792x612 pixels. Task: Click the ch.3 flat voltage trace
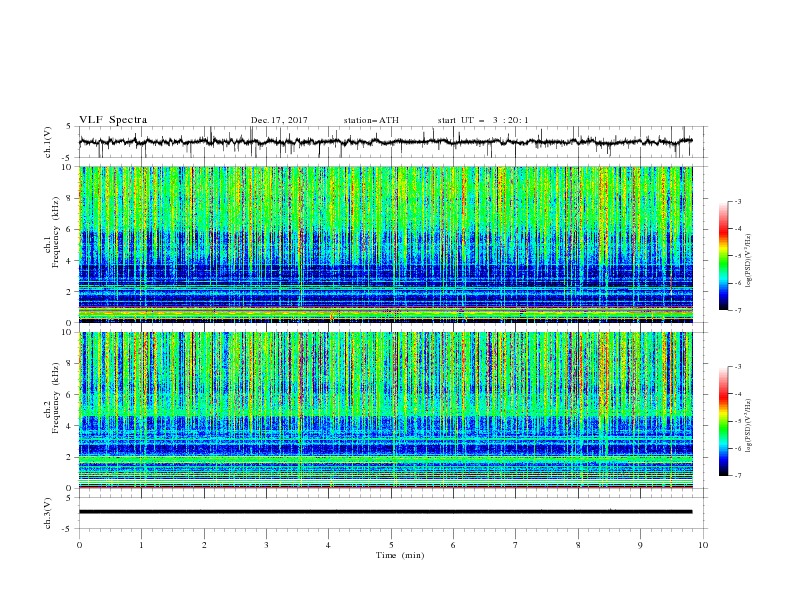385,512
